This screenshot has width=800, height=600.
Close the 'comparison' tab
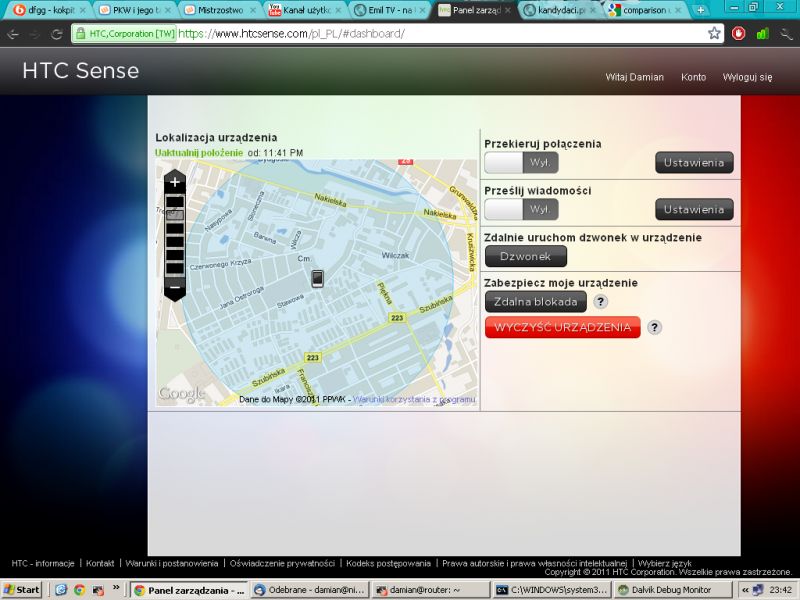pyautogui.click(x=678, y=10)
